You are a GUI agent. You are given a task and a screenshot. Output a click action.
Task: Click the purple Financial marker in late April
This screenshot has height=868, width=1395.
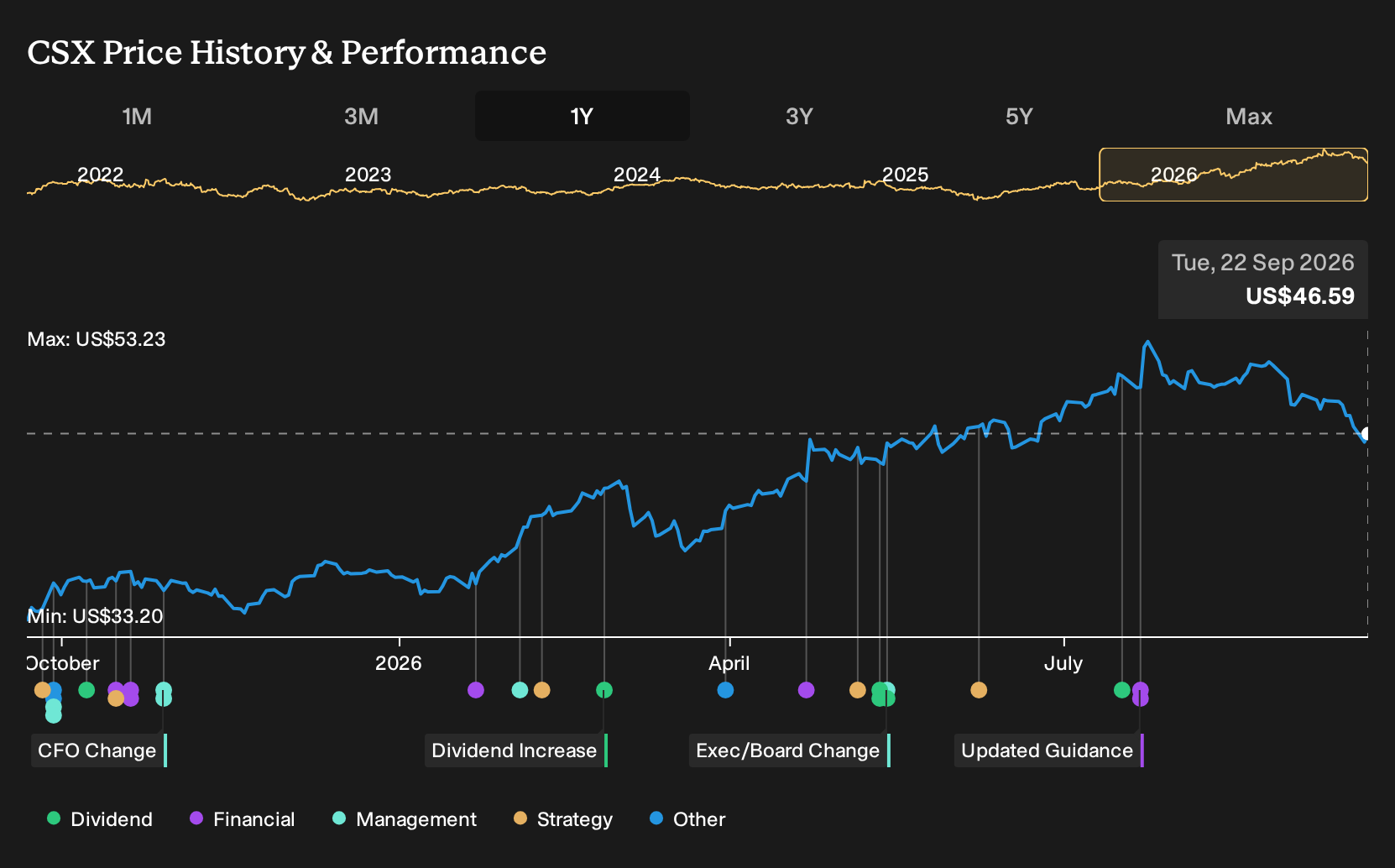click(807, 690)
